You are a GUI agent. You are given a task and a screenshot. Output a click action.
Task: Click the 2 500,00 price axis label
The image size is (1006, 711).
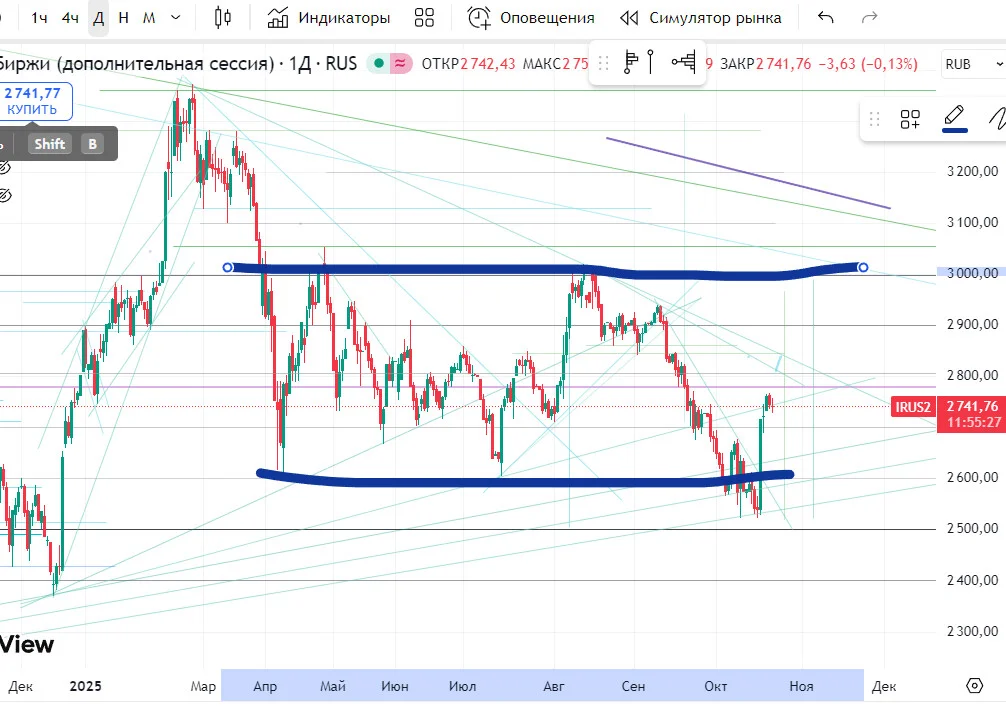point(973,528)
